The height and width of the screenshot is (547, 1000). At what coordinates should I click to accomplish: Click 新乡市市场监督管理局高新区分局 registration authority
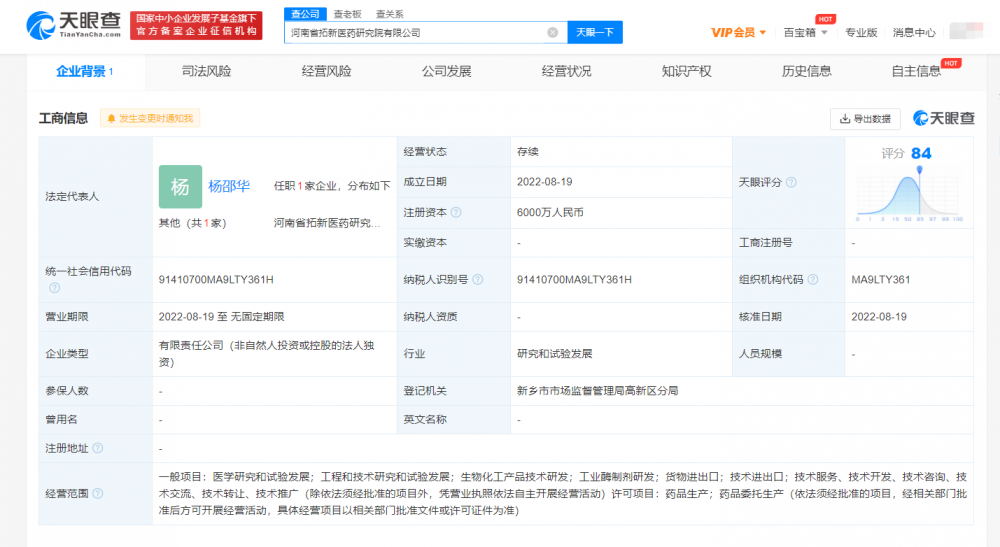598,391
